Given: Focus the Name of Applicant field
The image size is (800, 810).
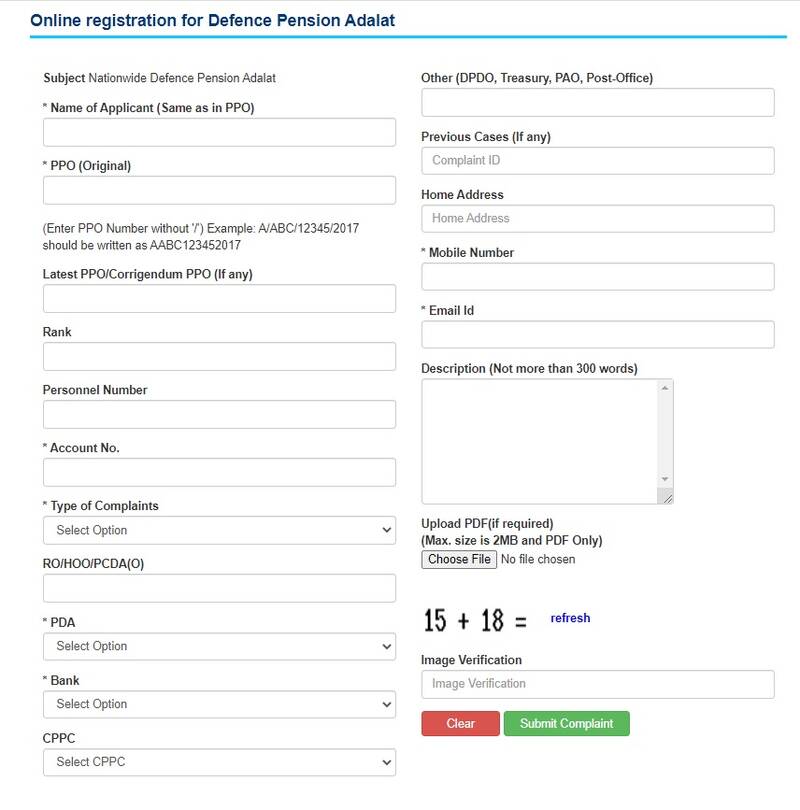Looking at the screenshot, I should [x=219, y=132].
